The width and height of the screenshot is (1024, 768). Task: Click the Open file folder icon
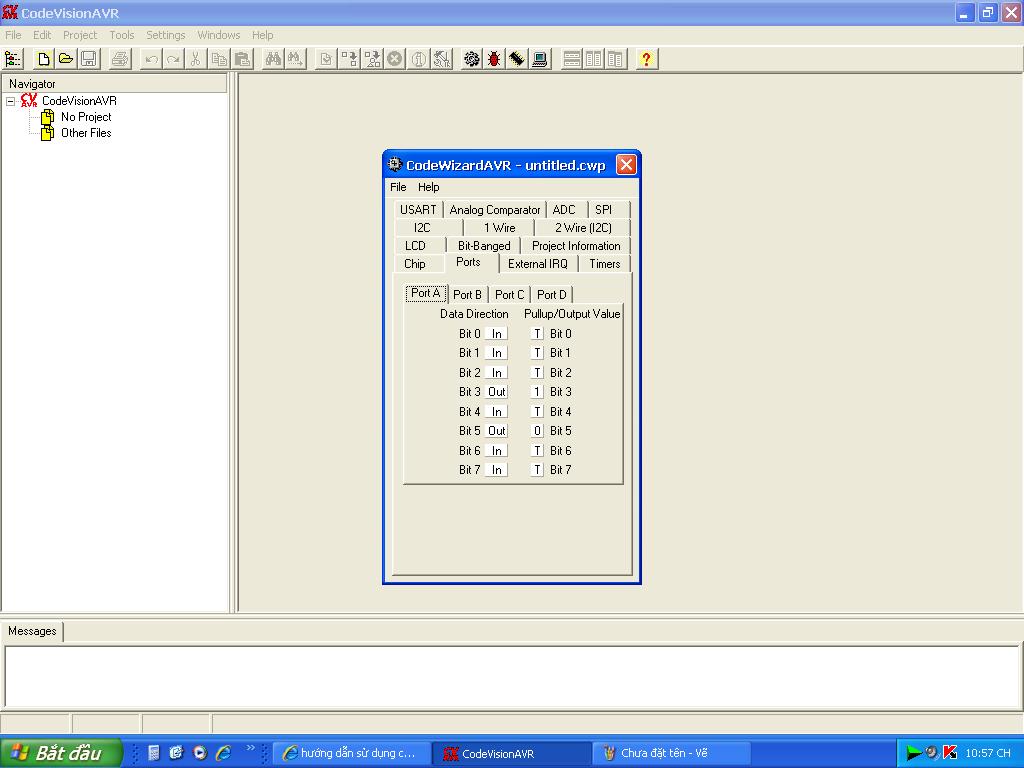coord(66,59)
